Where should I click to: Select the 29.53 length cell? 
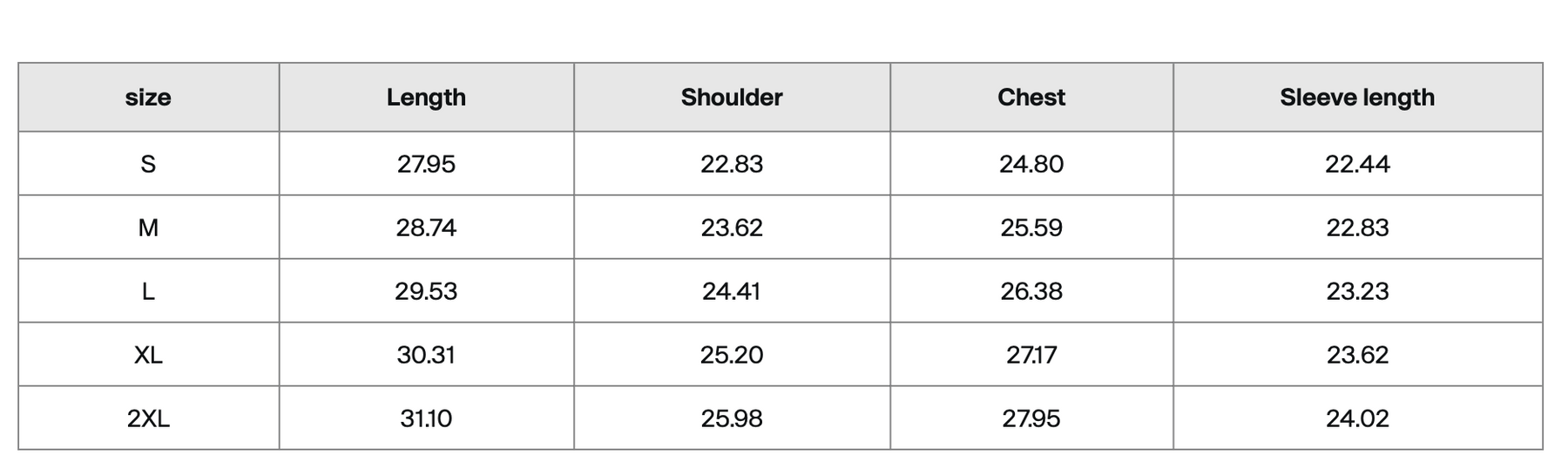(x=426, y=291)
